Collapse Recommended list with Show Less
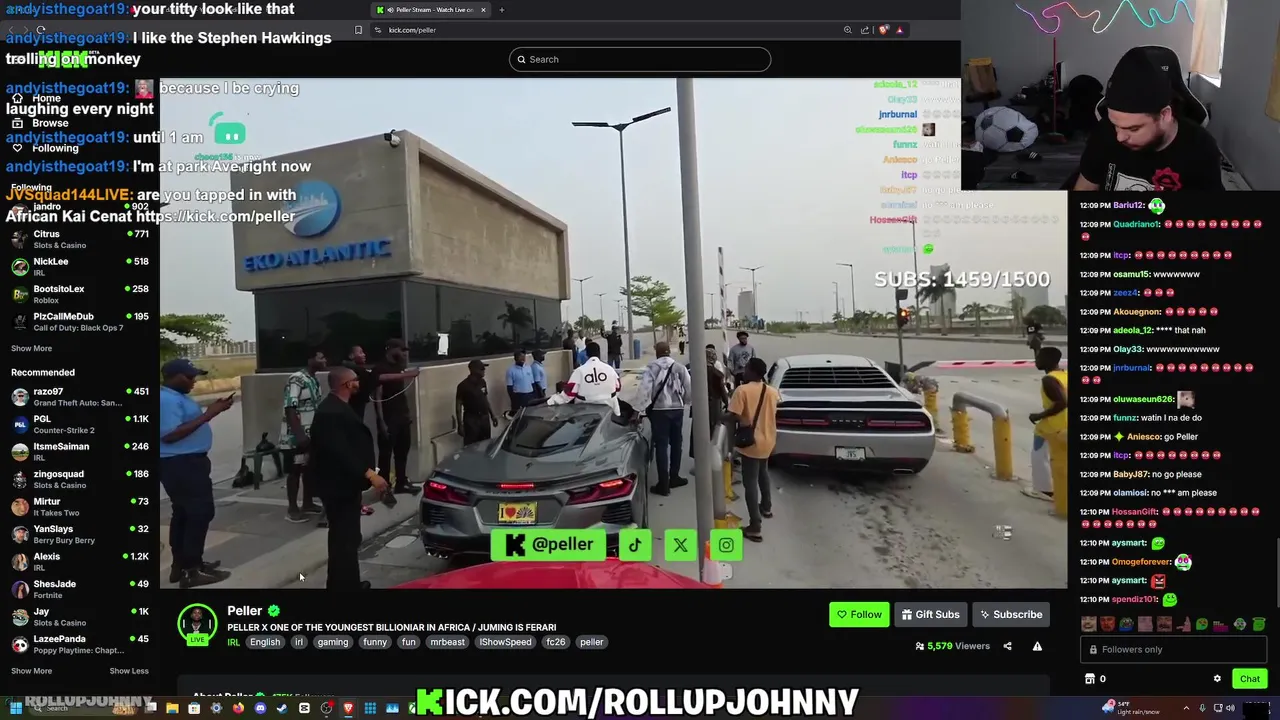The width and height of the screenshot is (1280, 720). point(129,671)
